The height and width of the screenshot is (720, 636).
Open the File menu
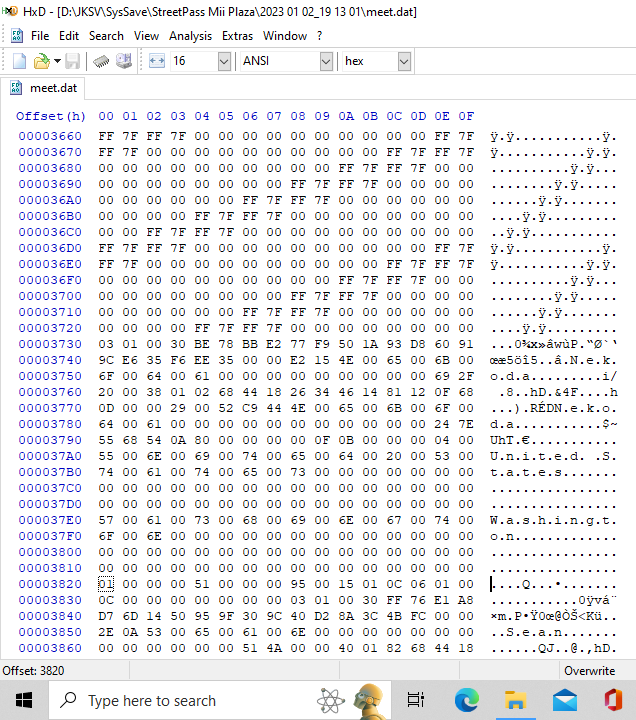pyautogui.click(x=40, y=36)
